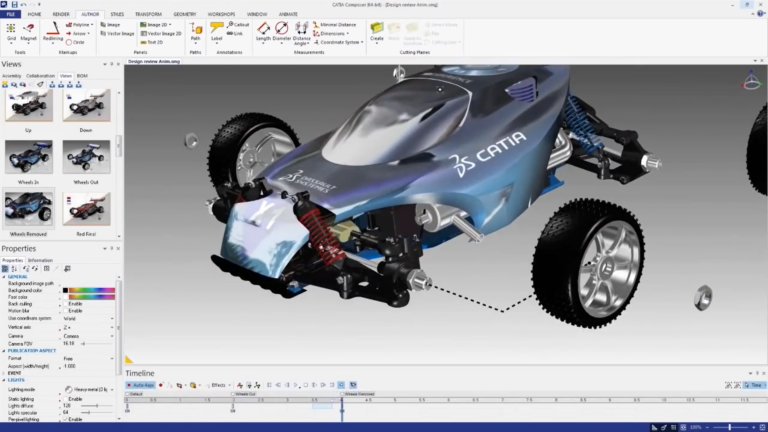The height and width of the screenshot is (432, 768).
Task: Switch to the ANIMATE ribbon tab
Action: 288,14
